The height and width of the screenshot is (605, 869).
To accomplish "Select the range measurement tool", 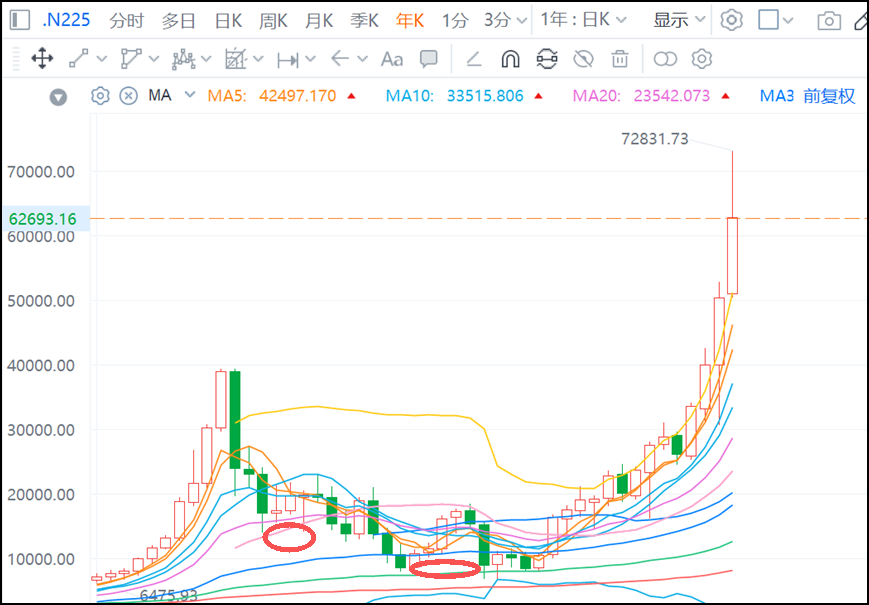I will [x=288, y=59].
